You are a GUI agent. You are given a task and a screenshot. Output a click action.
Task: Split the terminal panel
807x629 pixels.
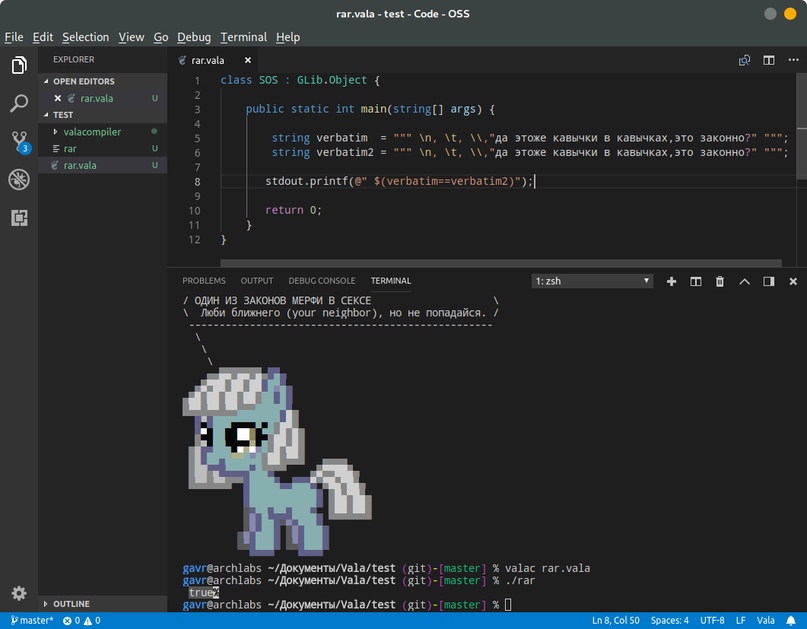(x=695, y=281)
